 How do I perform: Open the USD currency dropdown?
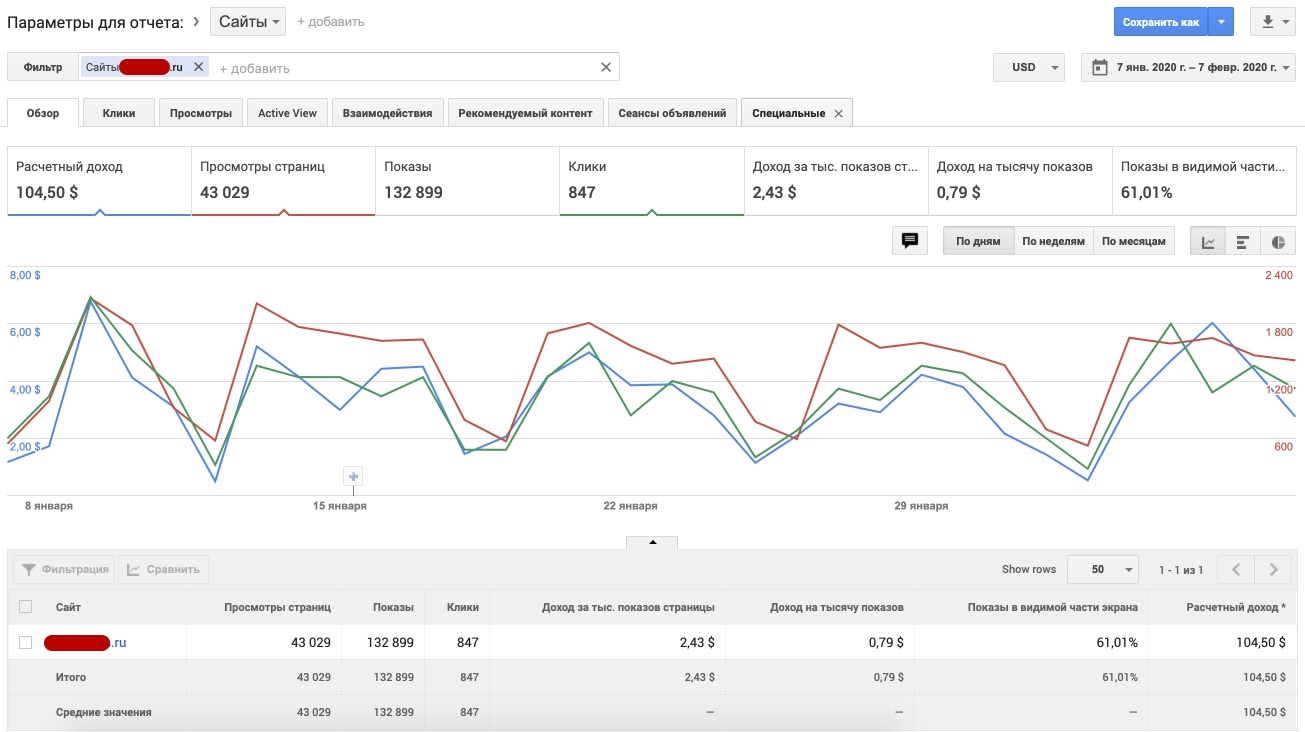[1029, 67]
